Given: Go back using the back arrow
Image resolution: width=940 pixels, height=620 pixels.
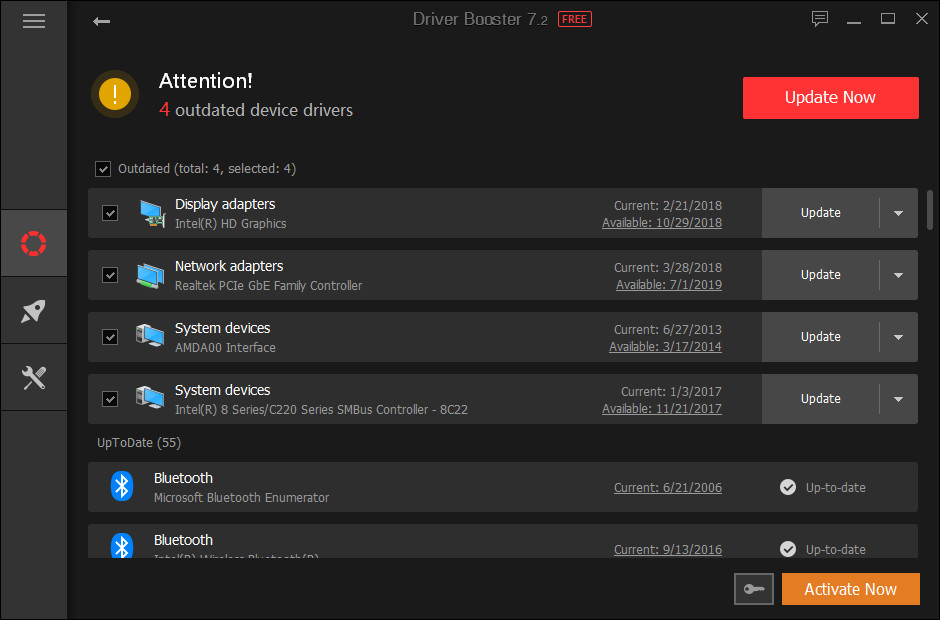Looking at the screenshot, I should (100, 19).
